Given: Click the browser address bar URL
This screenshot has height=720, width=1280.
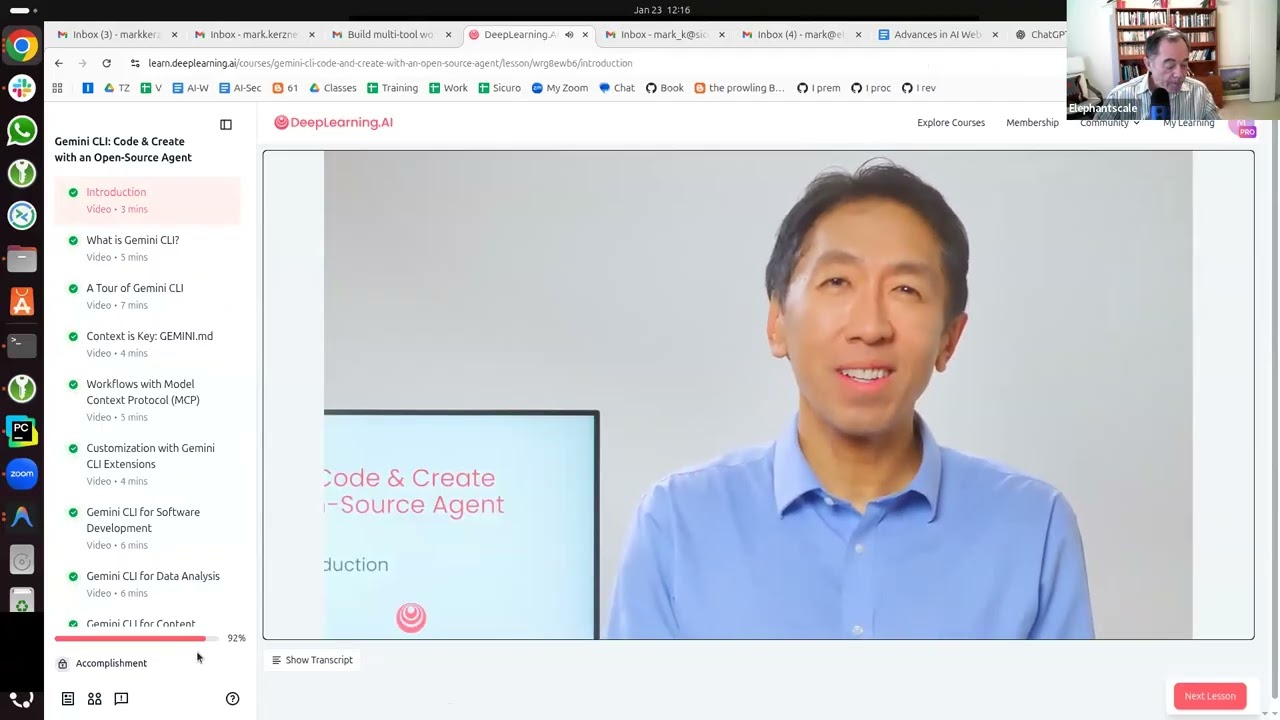Looking at the screenshot, I should [x=390, y=63].
